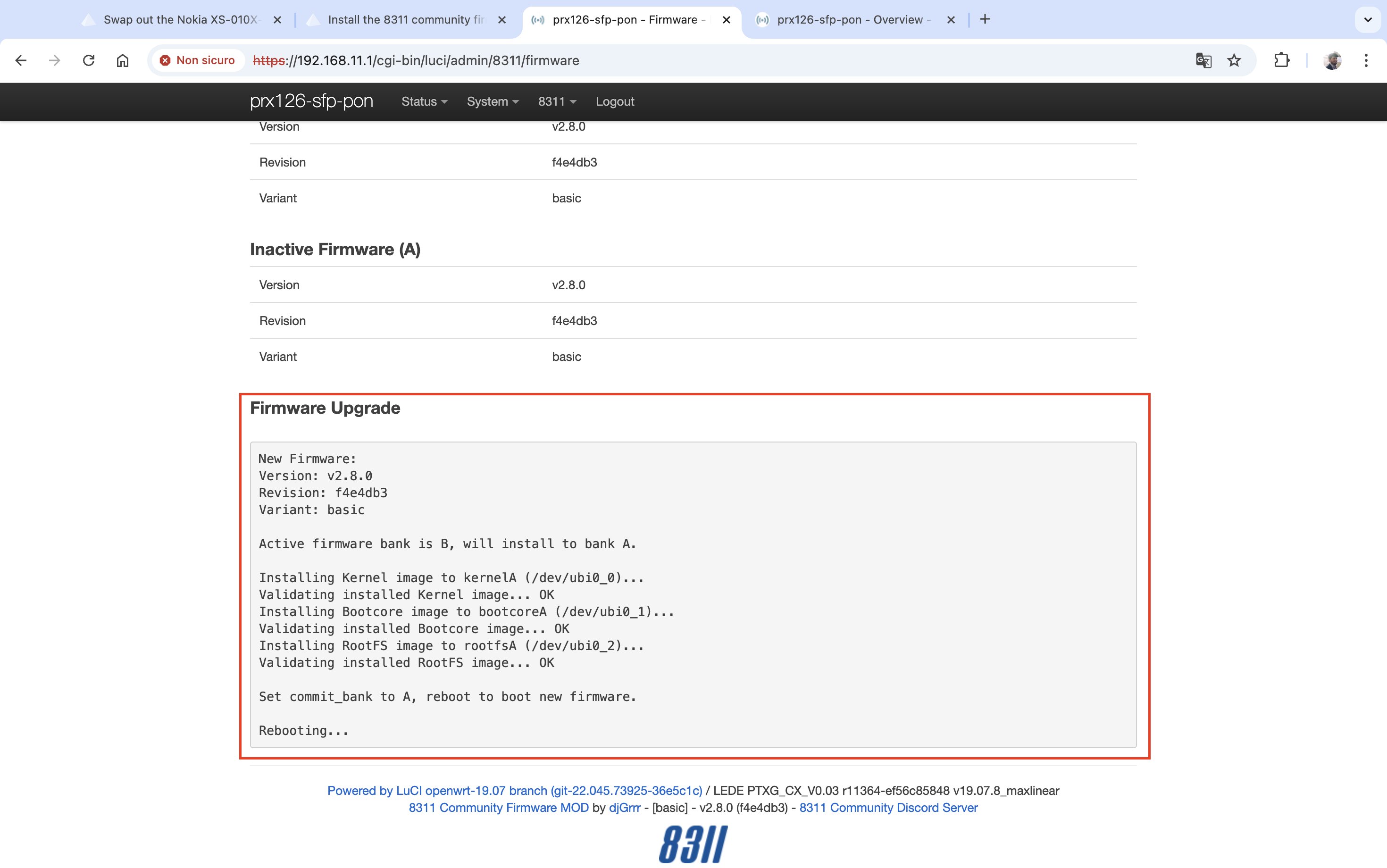
Task: Open the extensions puzzle icon
Action: [x=1281, y=60]
